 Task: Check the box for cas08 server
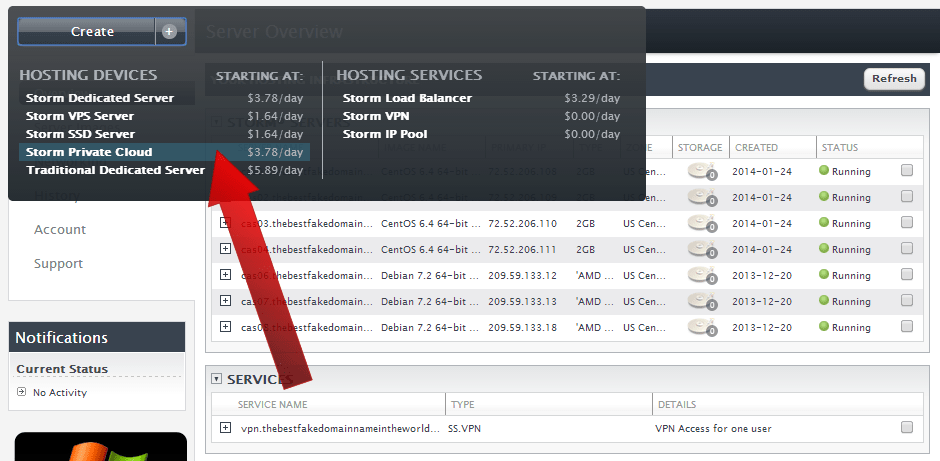906,327
